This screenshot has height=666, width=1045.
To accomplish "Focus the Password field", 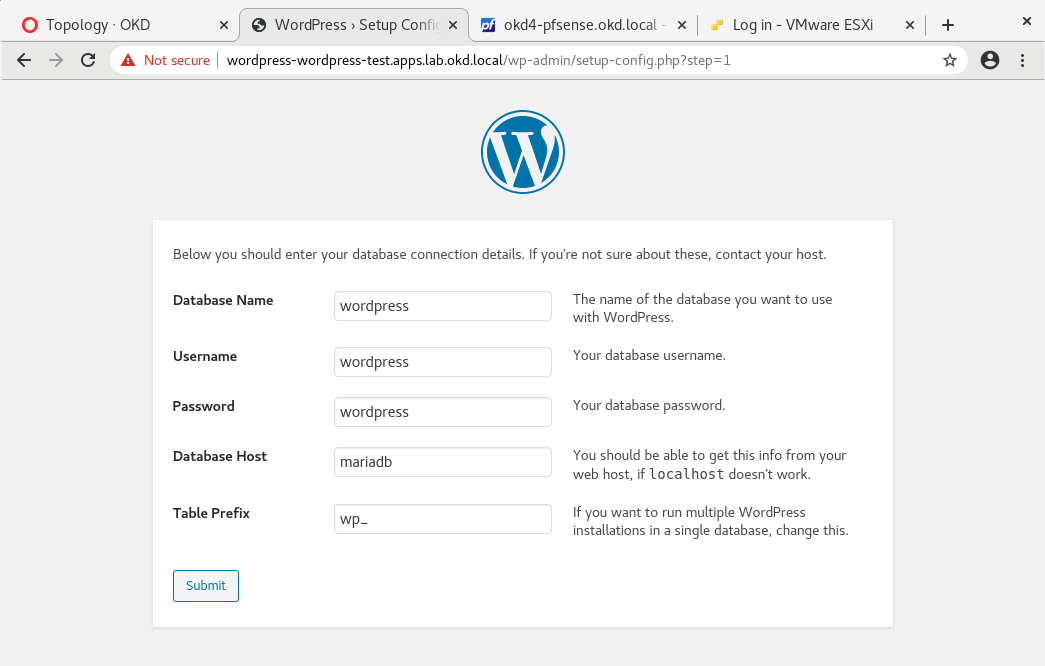I will pyautogui.click(x=443, y=412).
